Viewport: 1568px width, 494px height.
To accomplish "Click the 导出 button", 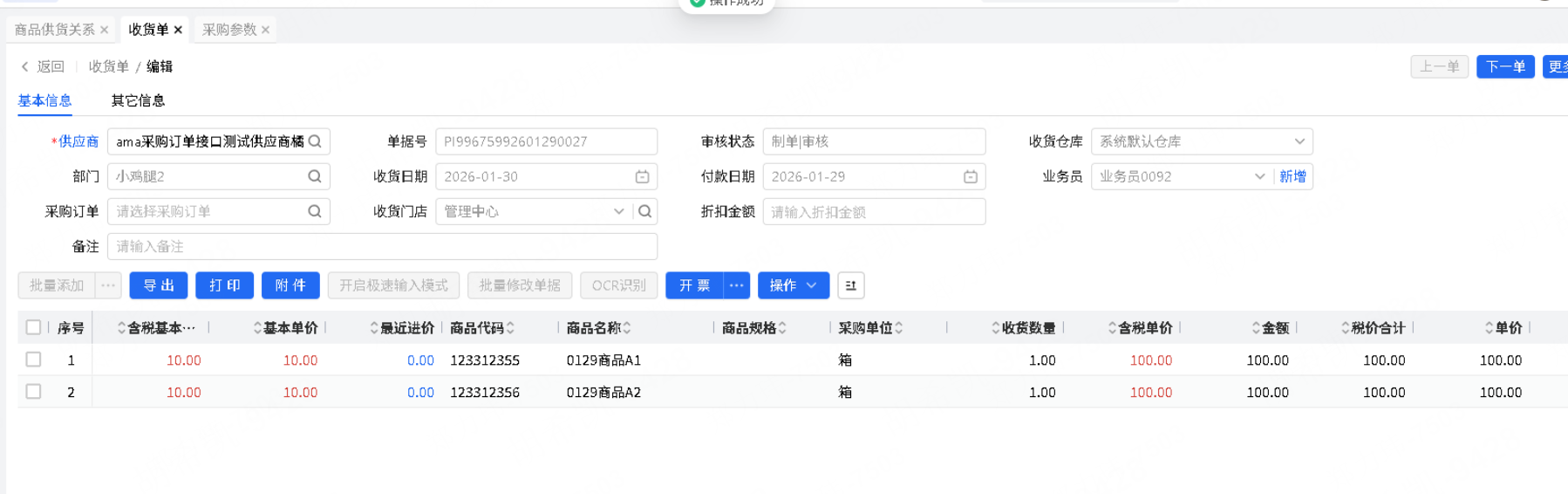I will tap(159, 285).
